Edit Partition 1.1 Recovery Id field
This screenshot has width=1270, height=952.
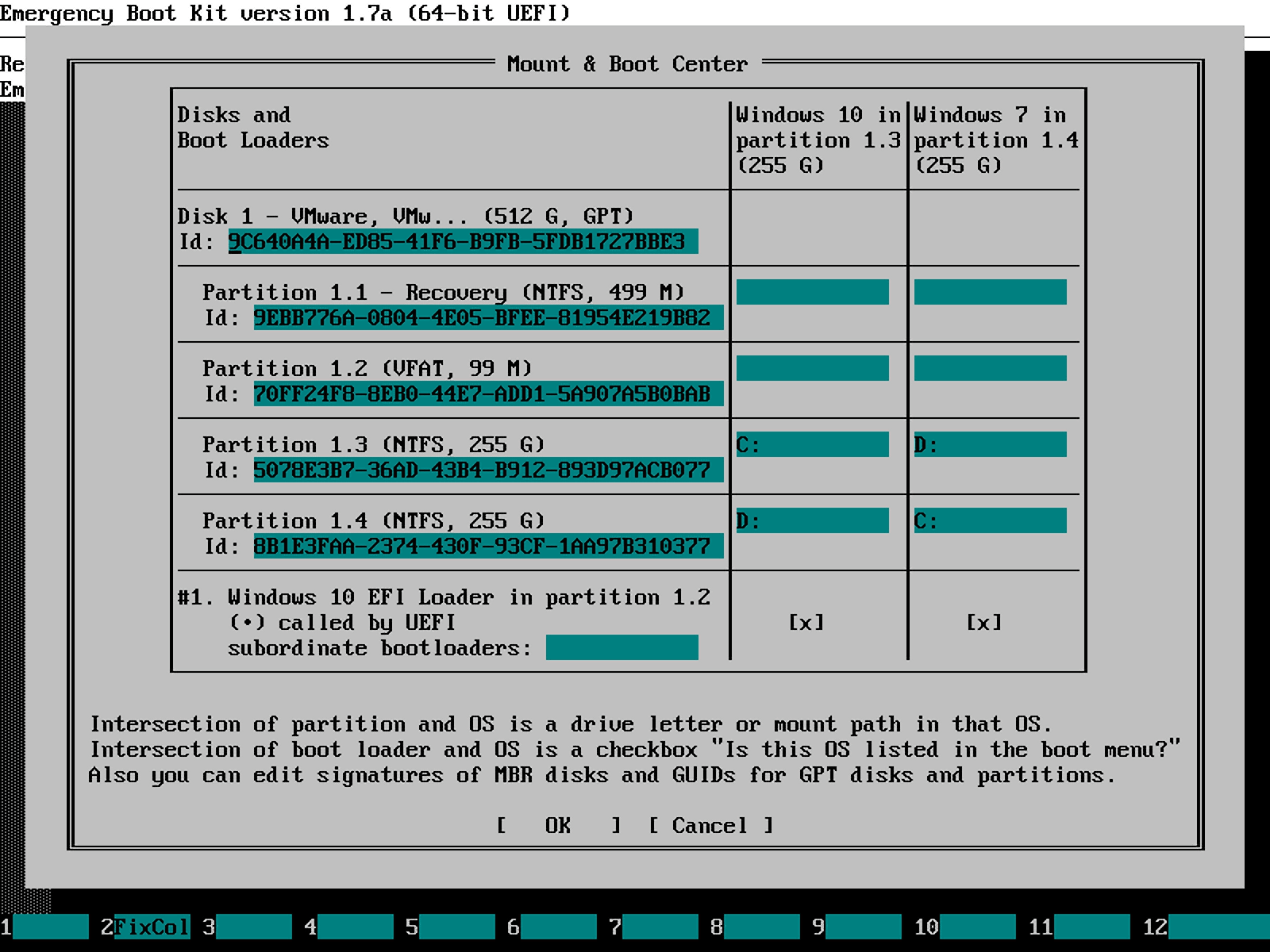tap(488, 318)
